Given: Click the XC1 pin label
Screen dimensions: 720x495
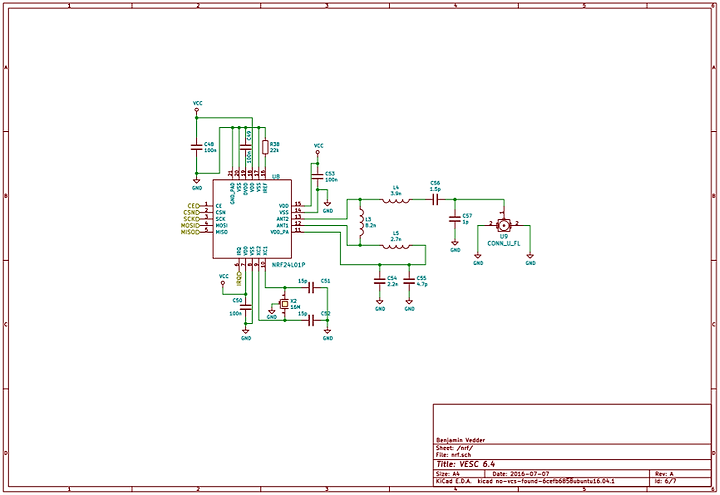Looking at the screenshot, I should coord(265,251).
